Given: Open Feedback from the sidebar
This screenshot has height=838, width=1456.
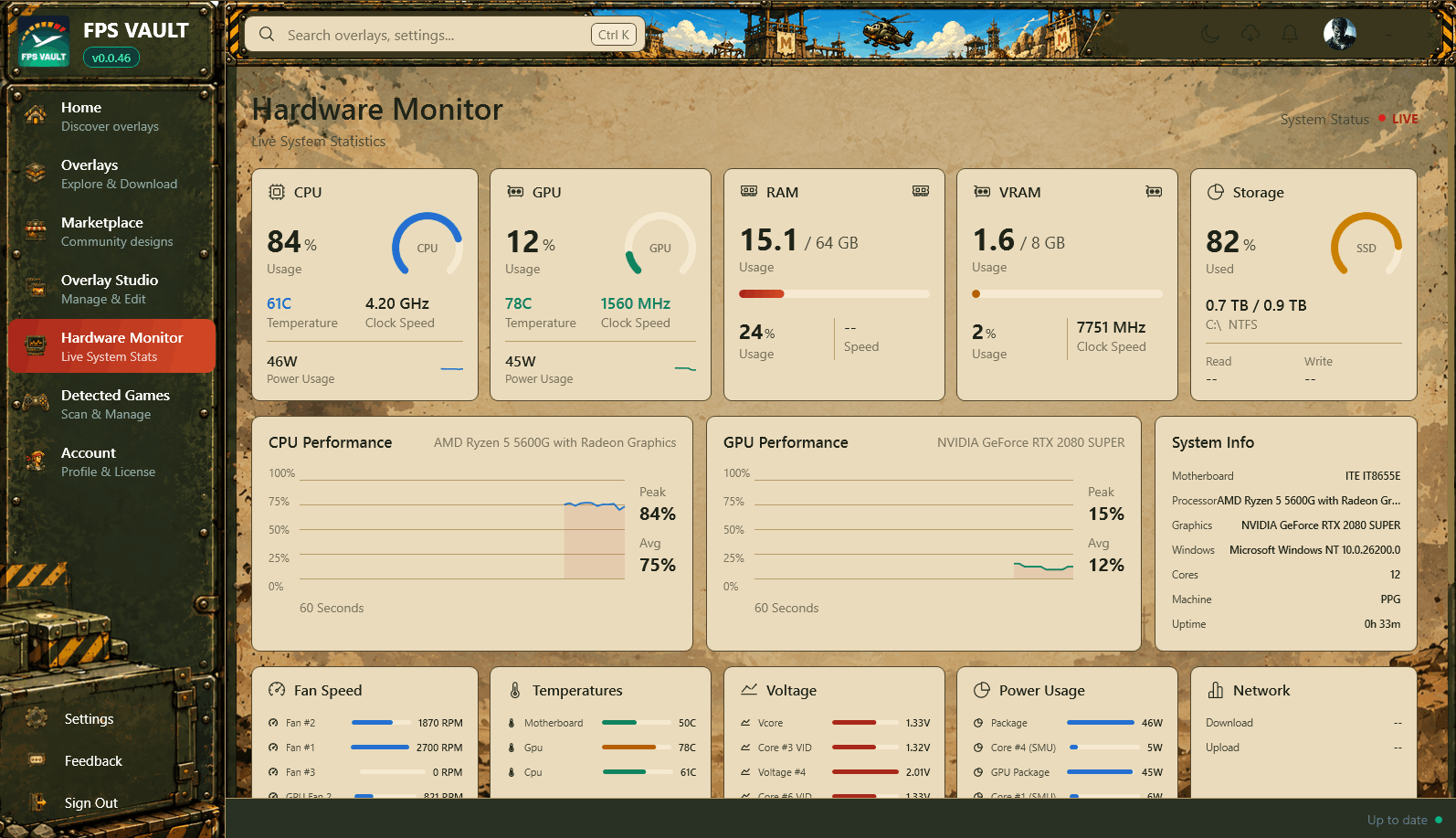Looking at the screenshot, I should [92, 761].
